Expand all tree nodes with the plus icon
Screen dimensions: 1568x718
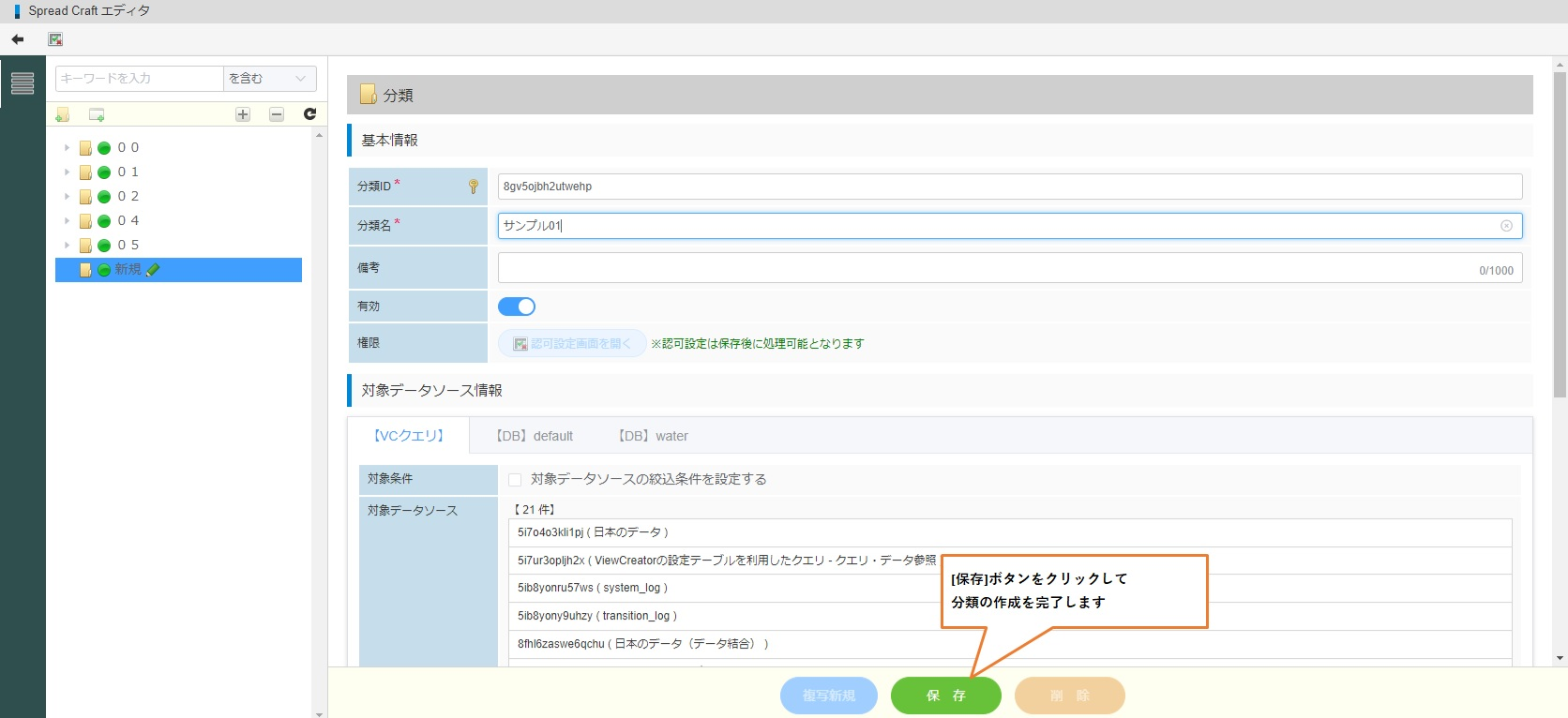coord(243,114)
